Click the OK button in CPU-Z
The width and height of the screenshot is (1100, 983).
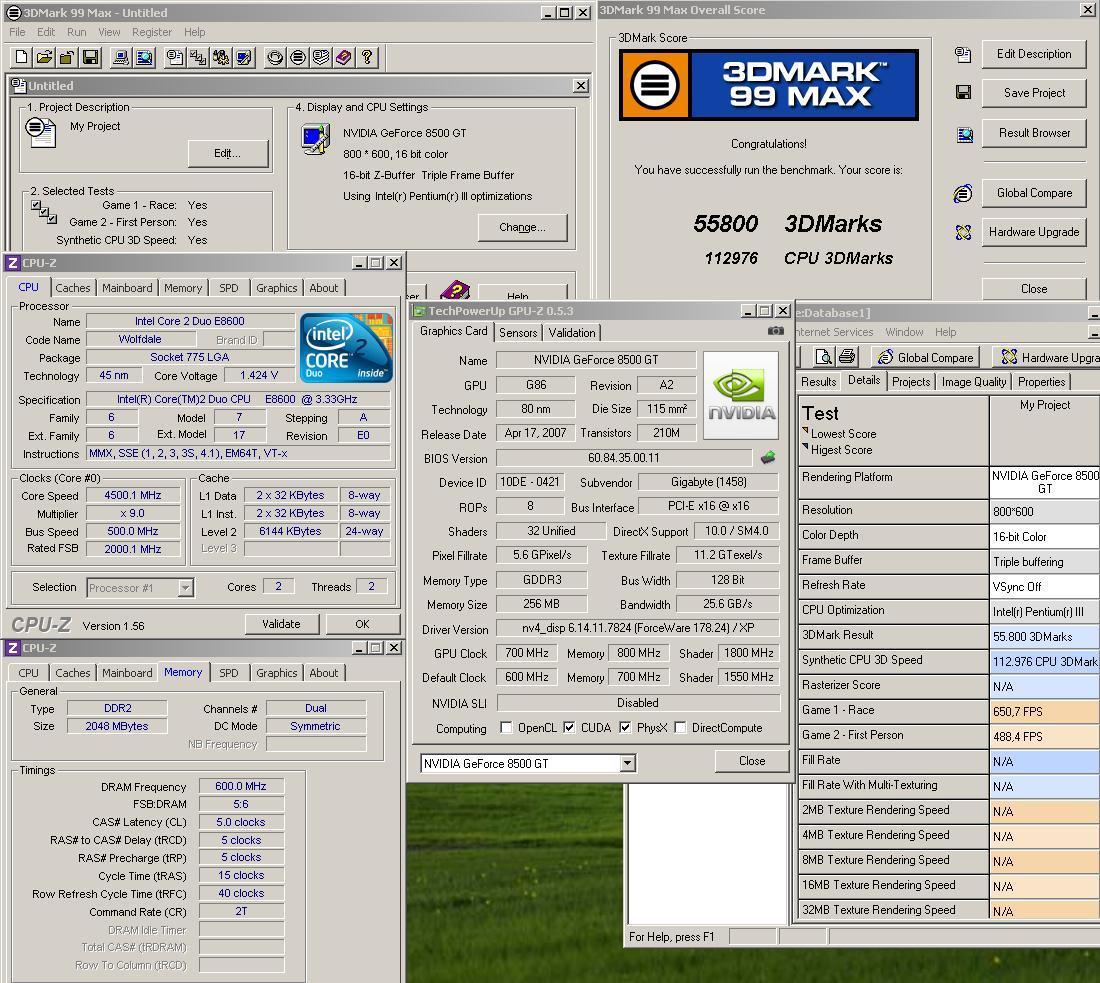click(362, 624)
